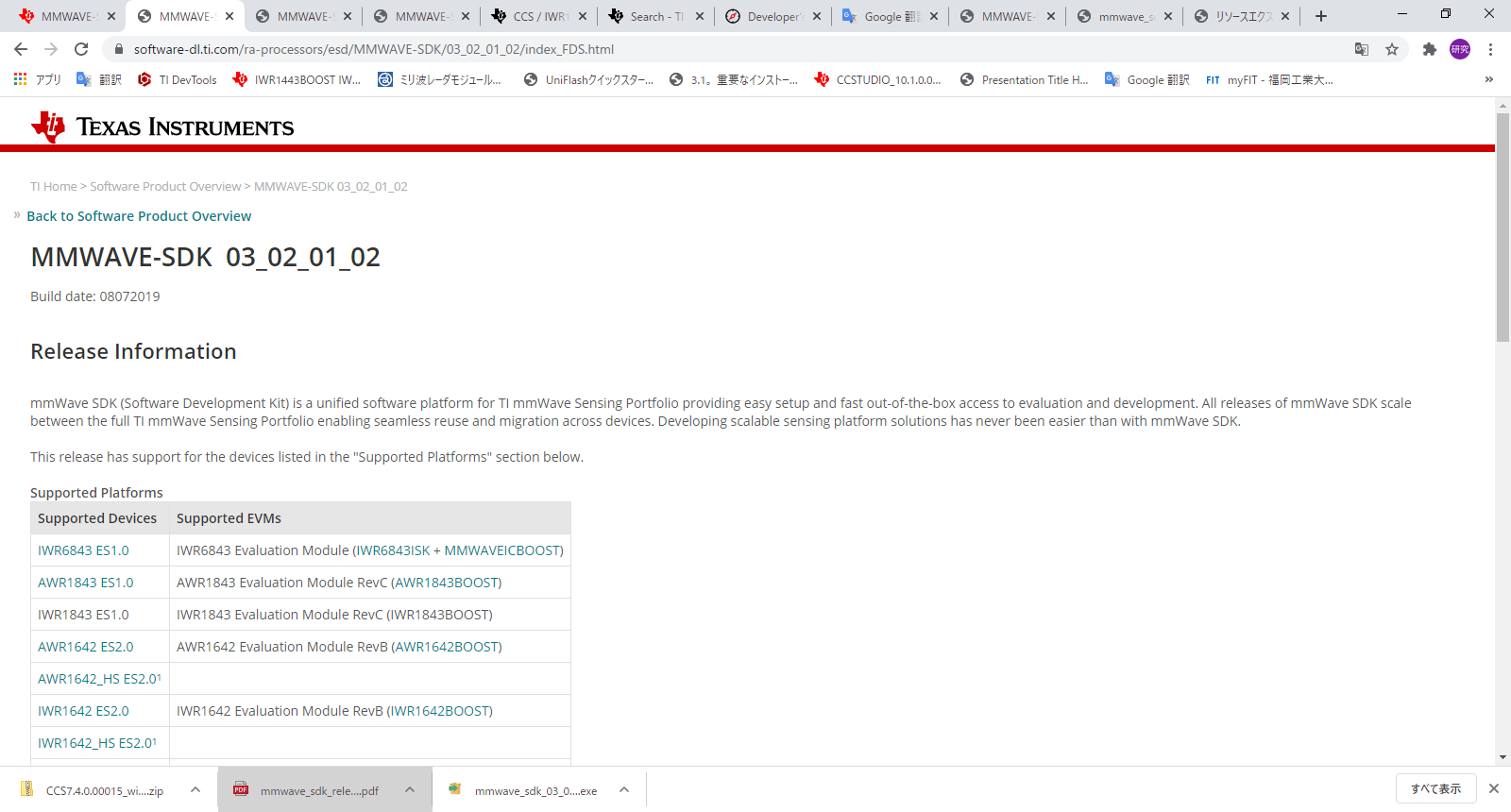Image resolution: width=1511 pixels, height=812 pixels.
Task: Switch to the Google 翻訳 tab
Action: click(x=891, y=16)
